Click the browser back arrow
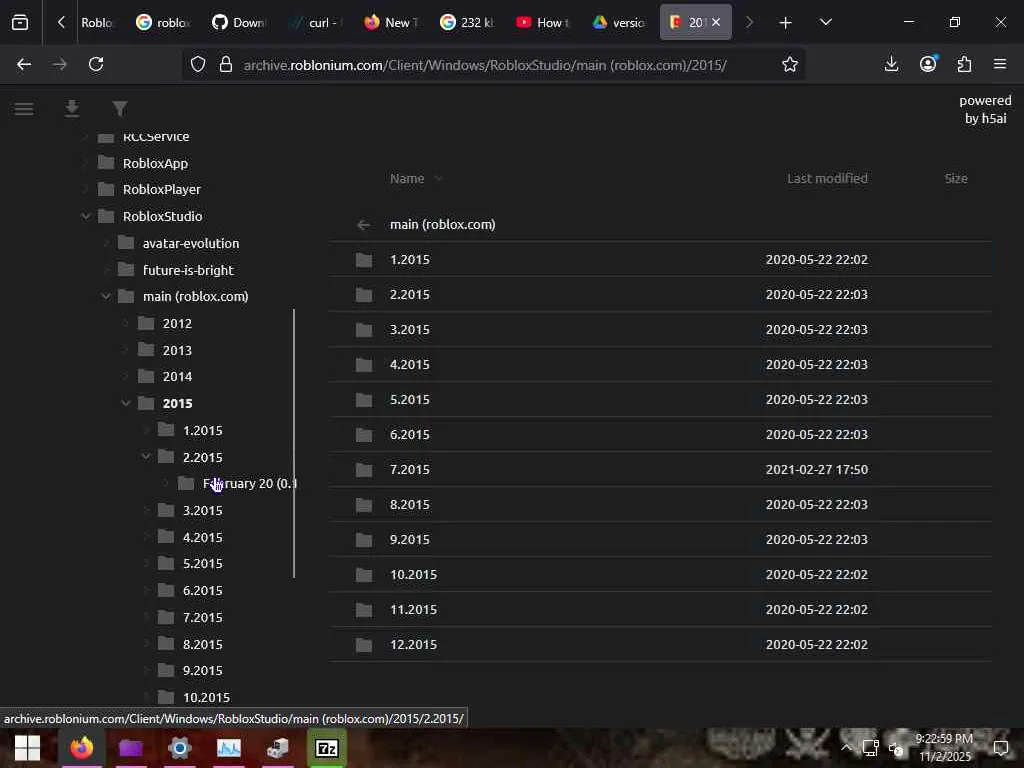Viewport: 1024px width, 768px height. point(24,64)
